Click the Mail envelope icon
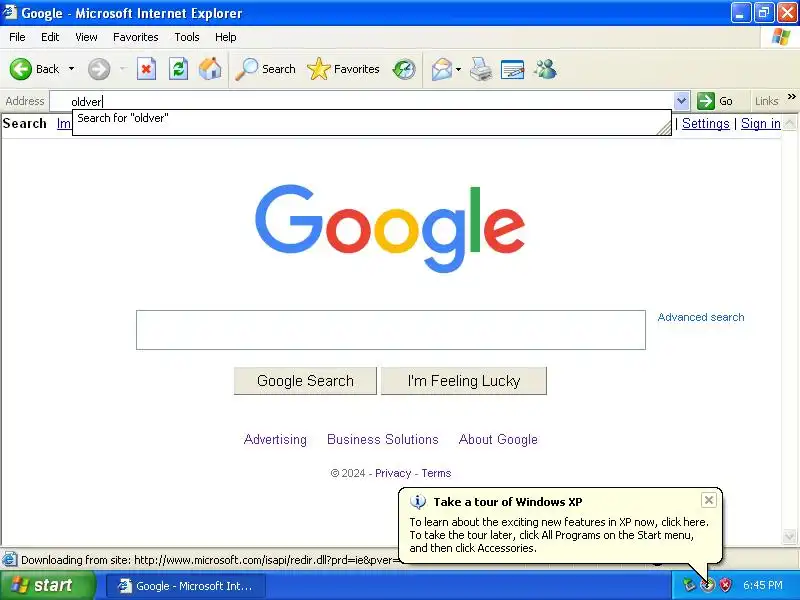The height and width of the screenshot is (600, 800). [442, 69]
